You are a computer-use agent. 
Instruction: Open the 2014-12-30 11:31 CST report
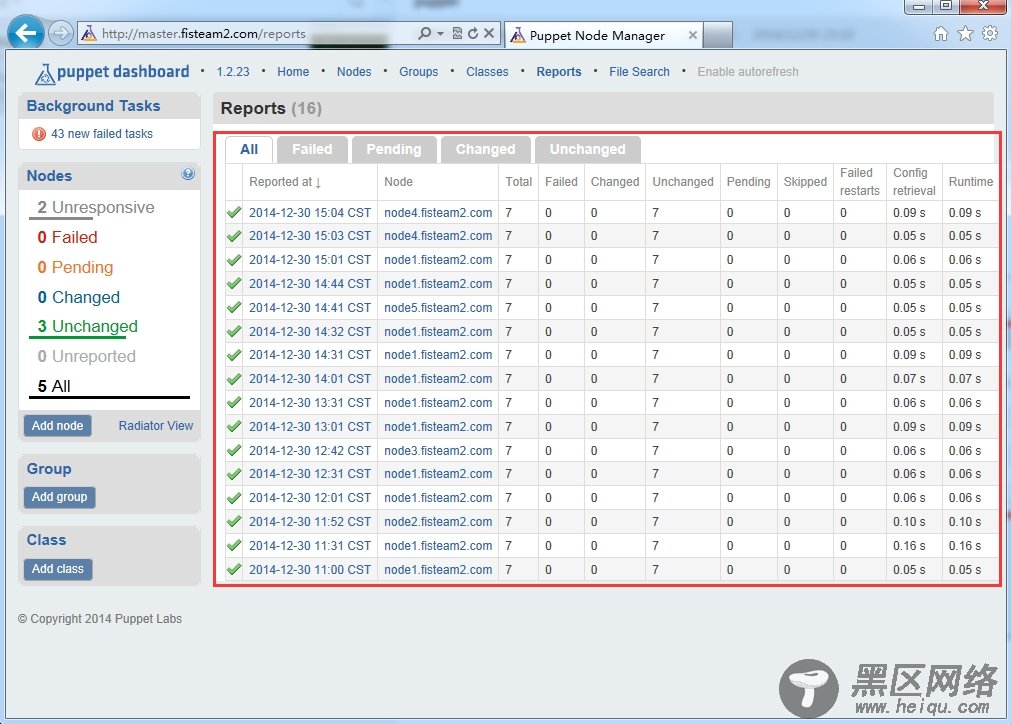(x=310, y=546)
